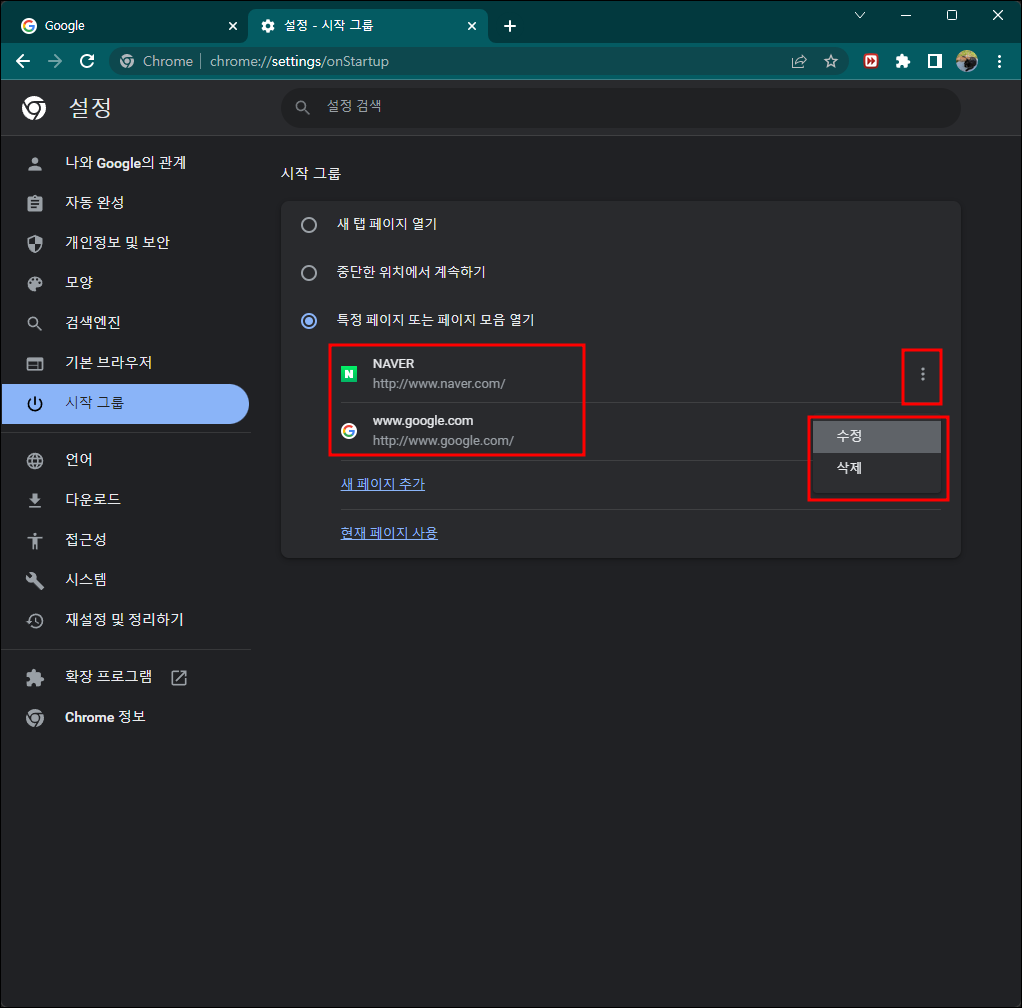Open 나와 Google의 관계 settings via the person icon
The width and height of the screenshot is (1022, 1008).
click(35, 162)
